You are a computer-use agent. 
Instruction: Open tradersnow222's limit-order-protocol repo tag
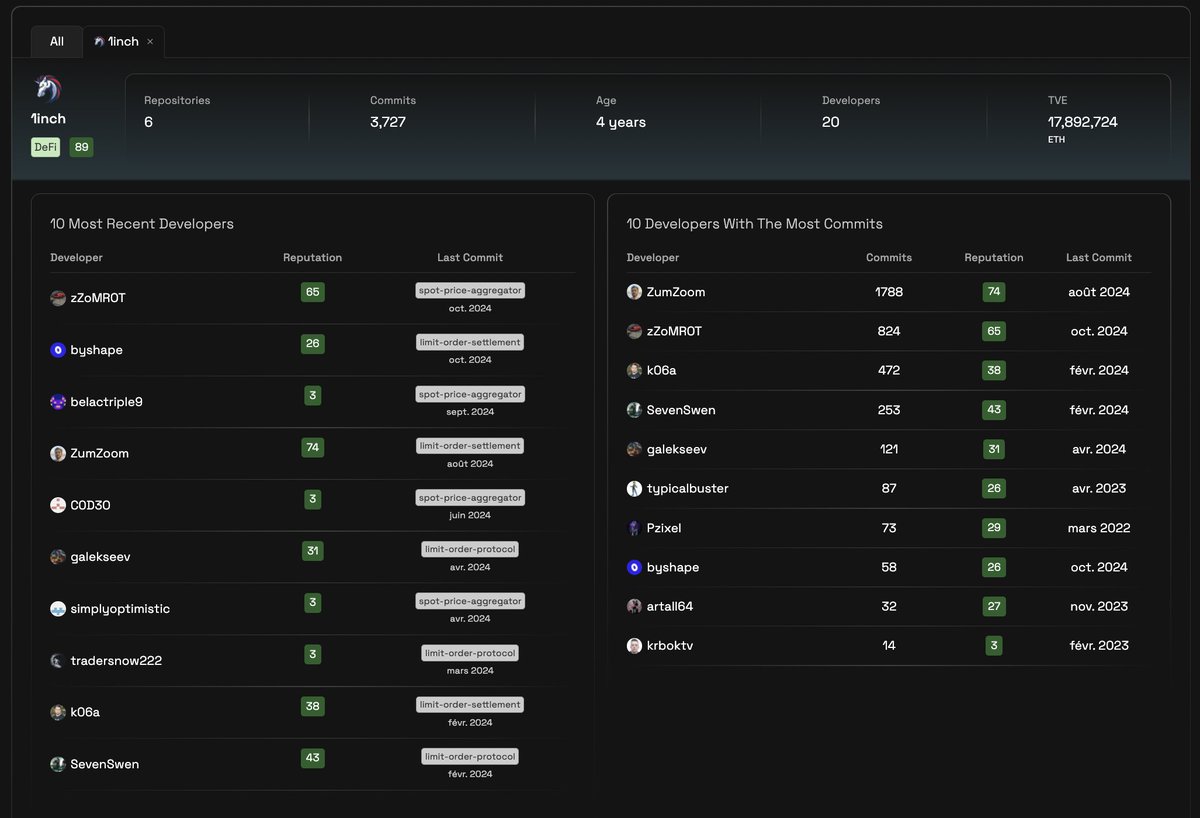(x=470, y=653)
